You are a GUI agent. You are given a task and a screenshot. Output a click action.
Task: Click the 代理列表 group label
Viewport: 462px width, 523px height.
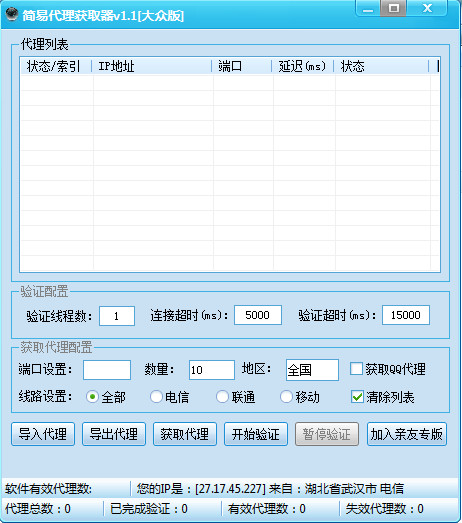pos(45,44)
